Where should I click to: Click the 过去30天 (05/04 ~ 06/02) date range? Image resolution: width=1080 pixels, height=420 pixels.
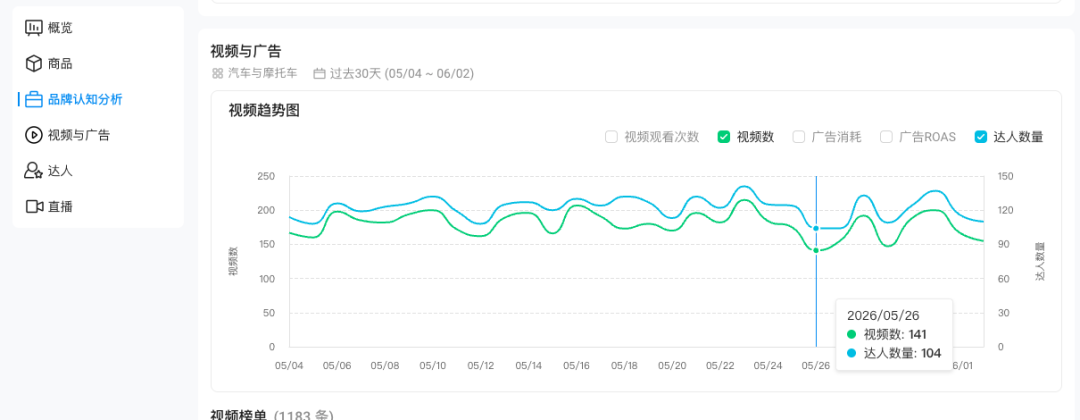coord(402,73)
